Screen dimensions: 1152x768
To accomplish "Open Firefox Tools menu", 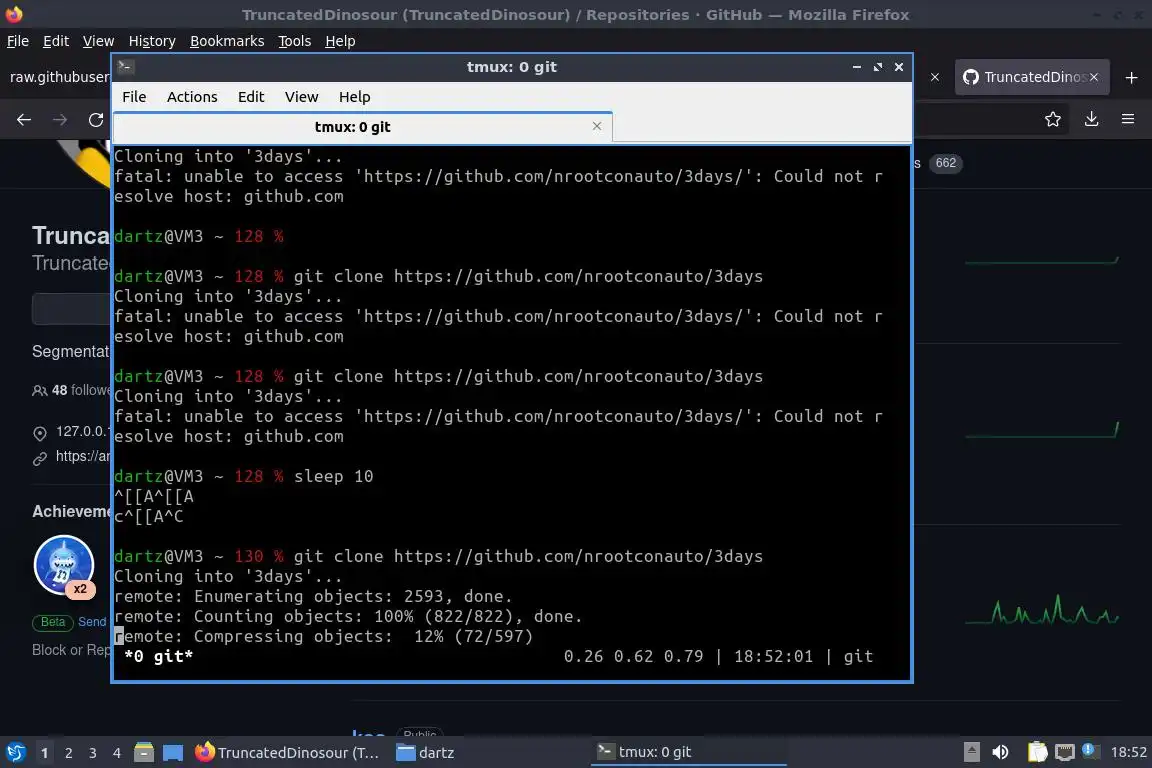I will click(295, 41).
